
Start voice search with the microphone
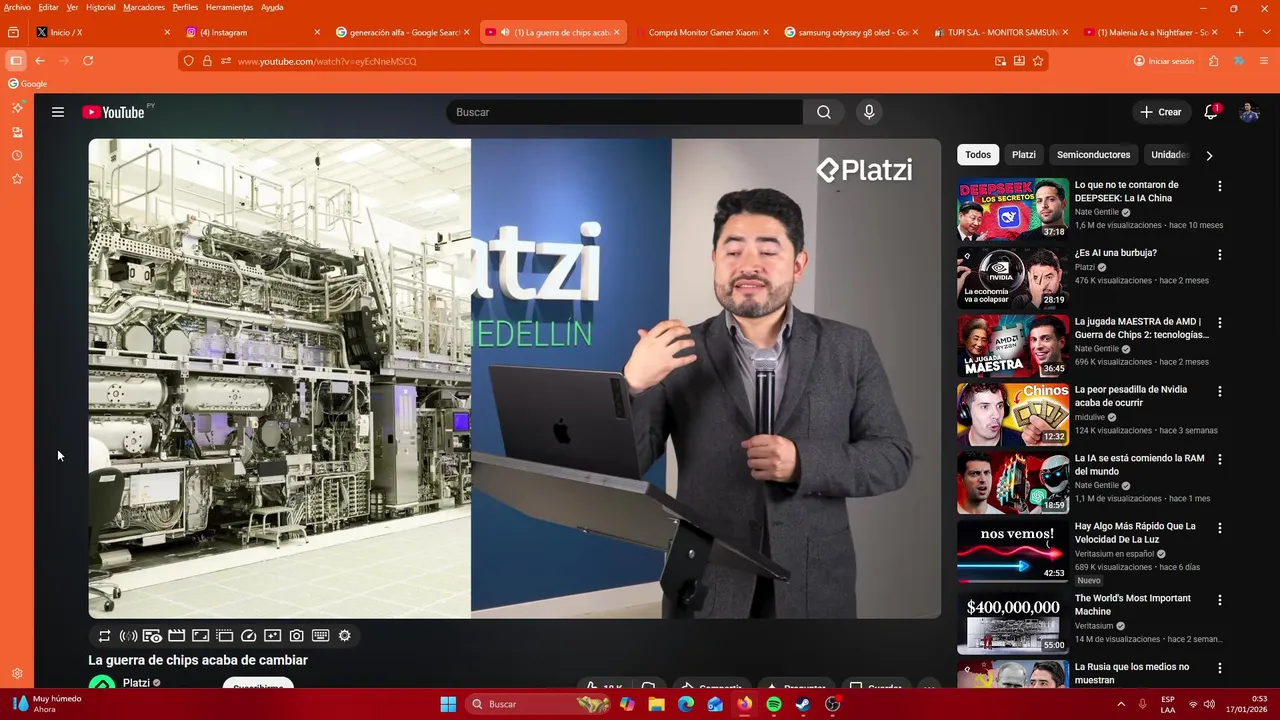pyautogui.click(x=869, y=112)
